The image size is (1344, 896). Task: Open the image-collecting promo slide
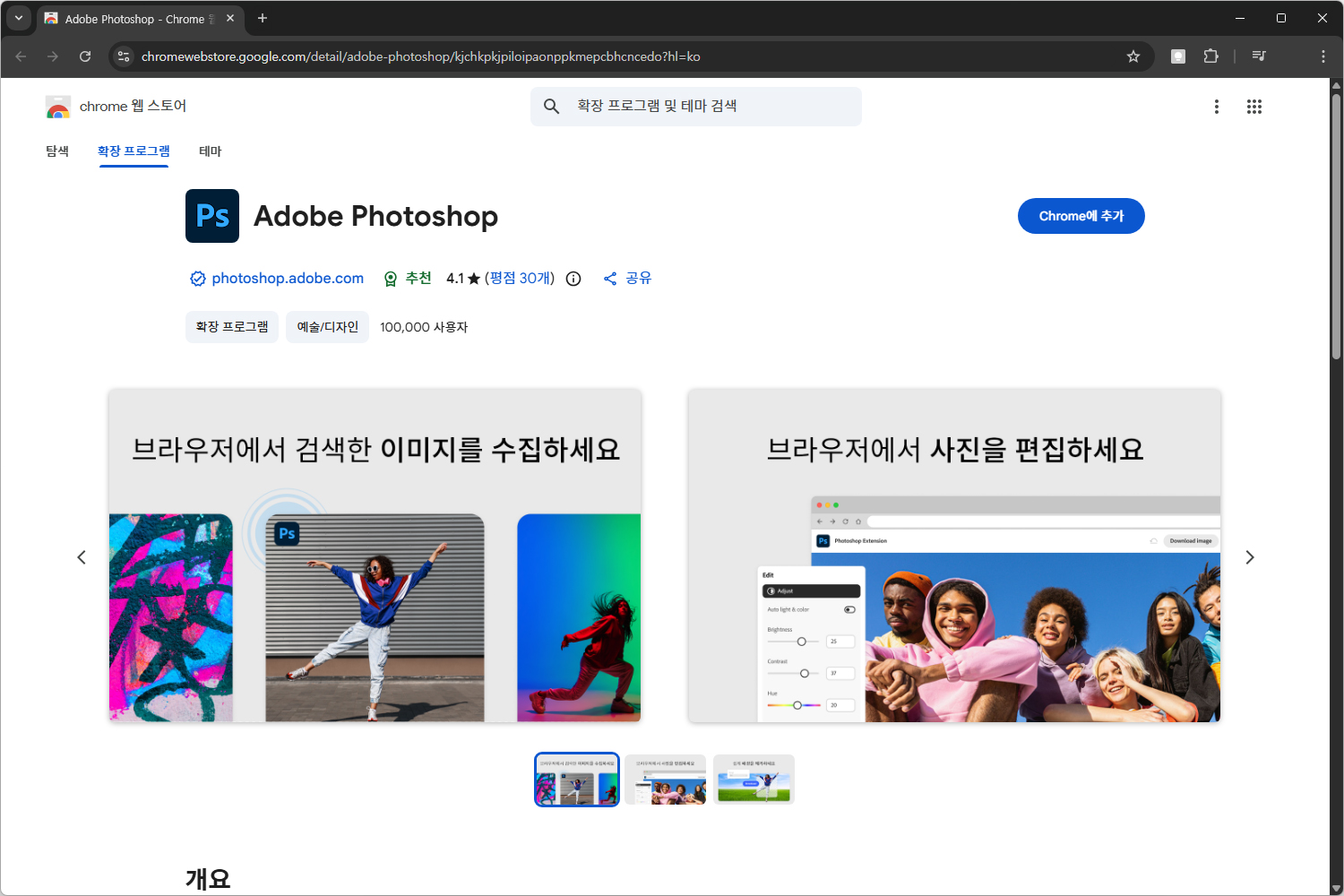[375, 556]
